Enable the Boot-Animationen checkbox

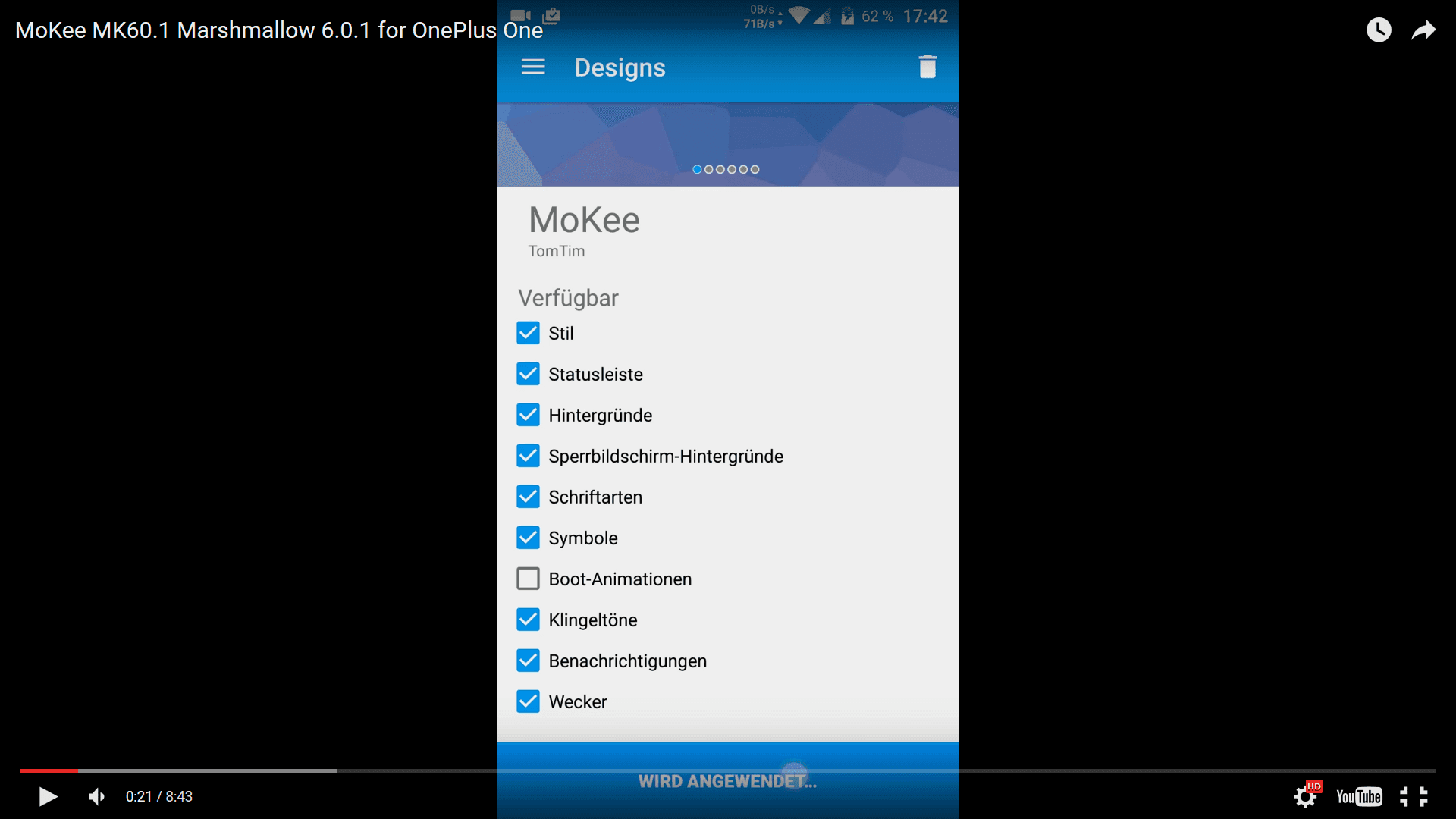[528, 579]
